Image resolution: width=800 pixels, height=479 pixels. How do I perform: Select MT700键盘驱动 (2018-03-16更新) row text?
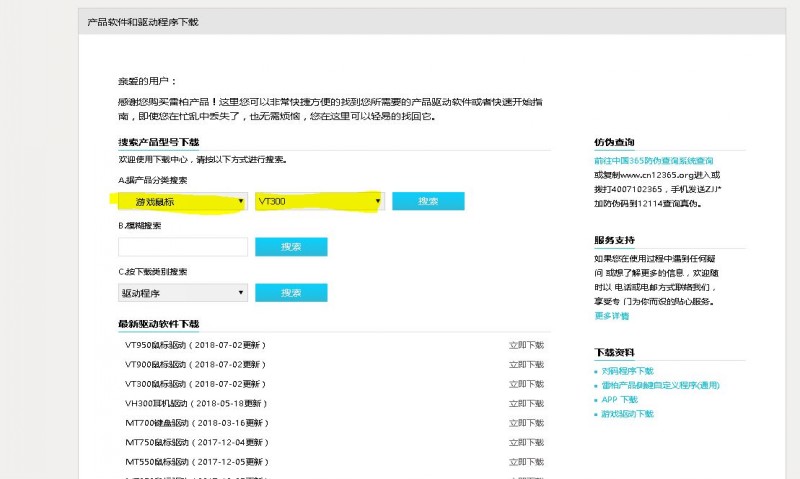click(197, 423)
